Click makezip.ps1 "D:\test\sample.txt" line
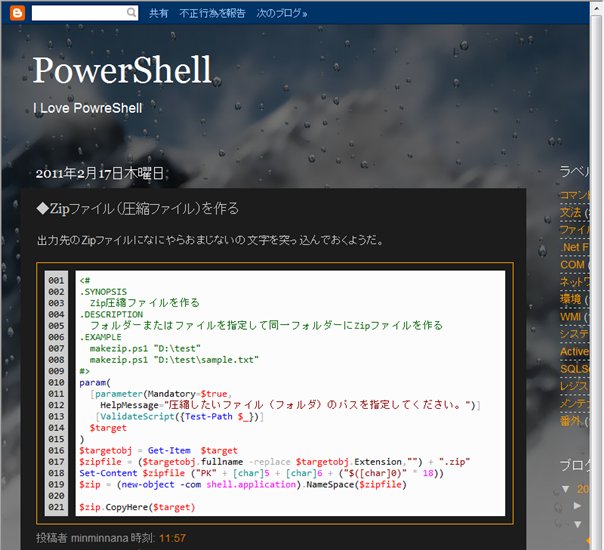 coord(174,360)
